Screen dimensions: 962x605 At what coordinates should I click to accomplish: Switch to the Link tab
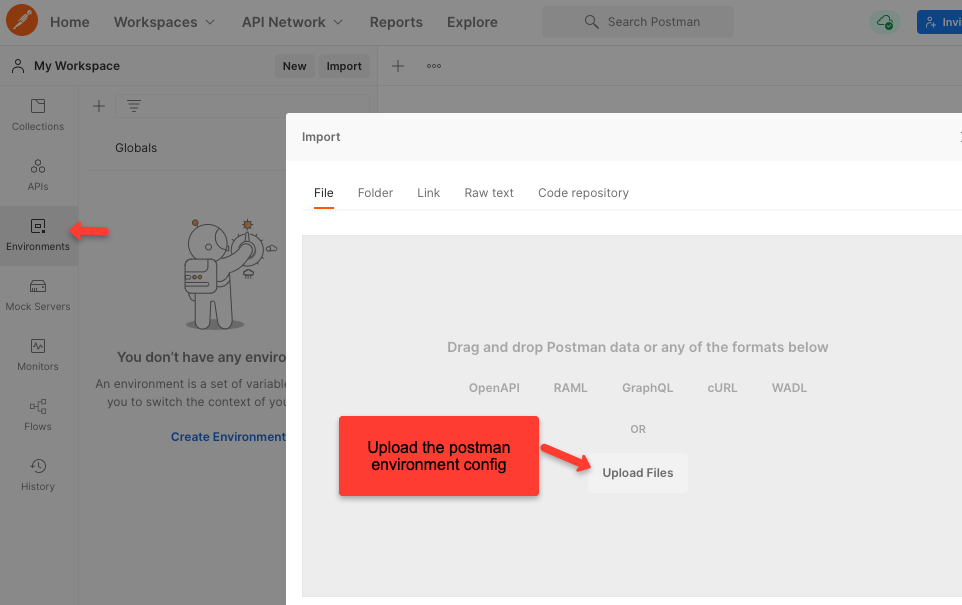click(x=428, y=193)
